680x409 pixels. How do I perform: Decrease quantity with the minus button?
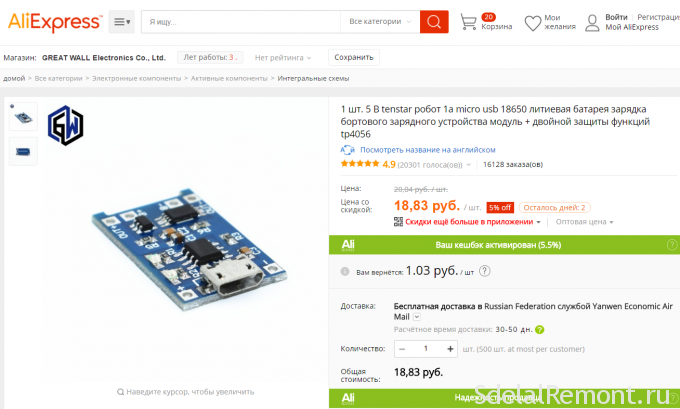pos(402,349)
